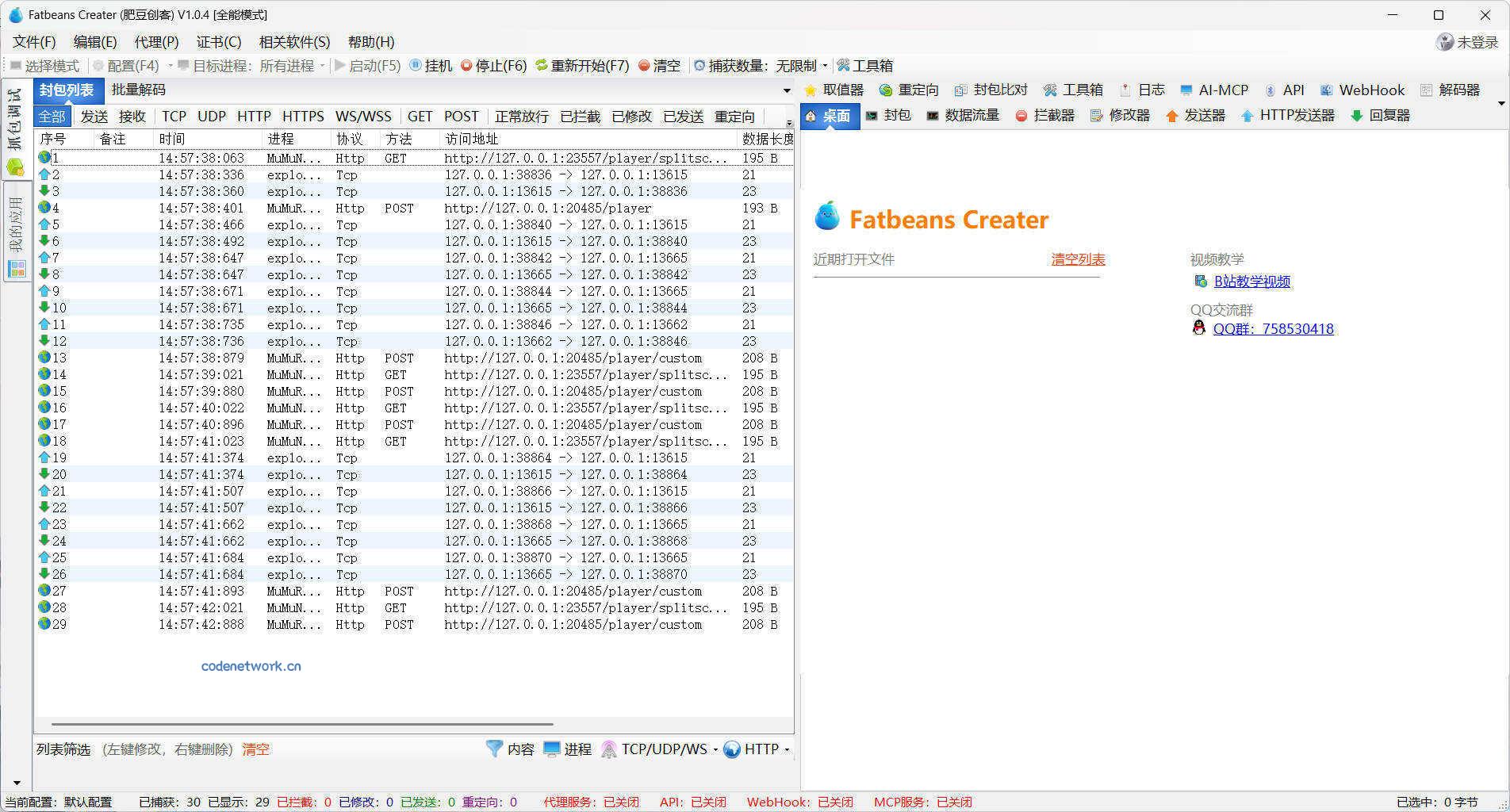
Task: Open the TCP/UDP/WS filter dropdown
Action: (x=659, y=749)
